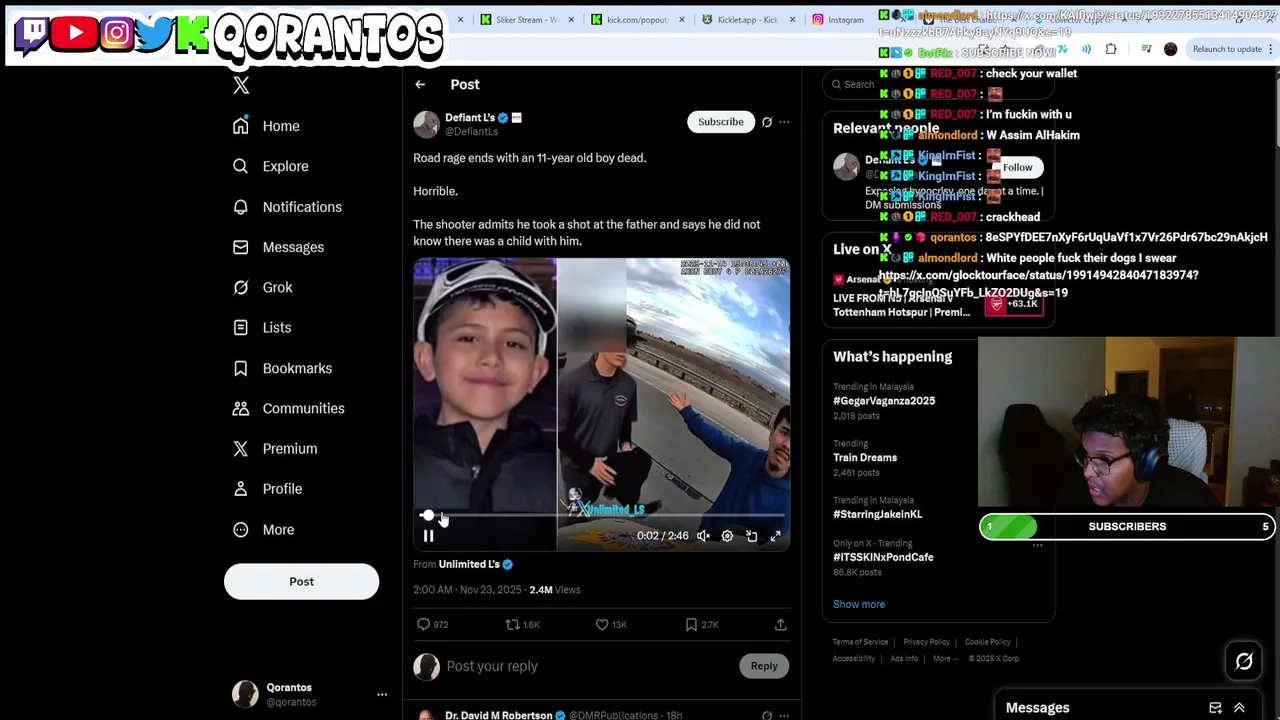The image size is (1280, 720).
Task: Show more trending topics
Action: point(859,604)
